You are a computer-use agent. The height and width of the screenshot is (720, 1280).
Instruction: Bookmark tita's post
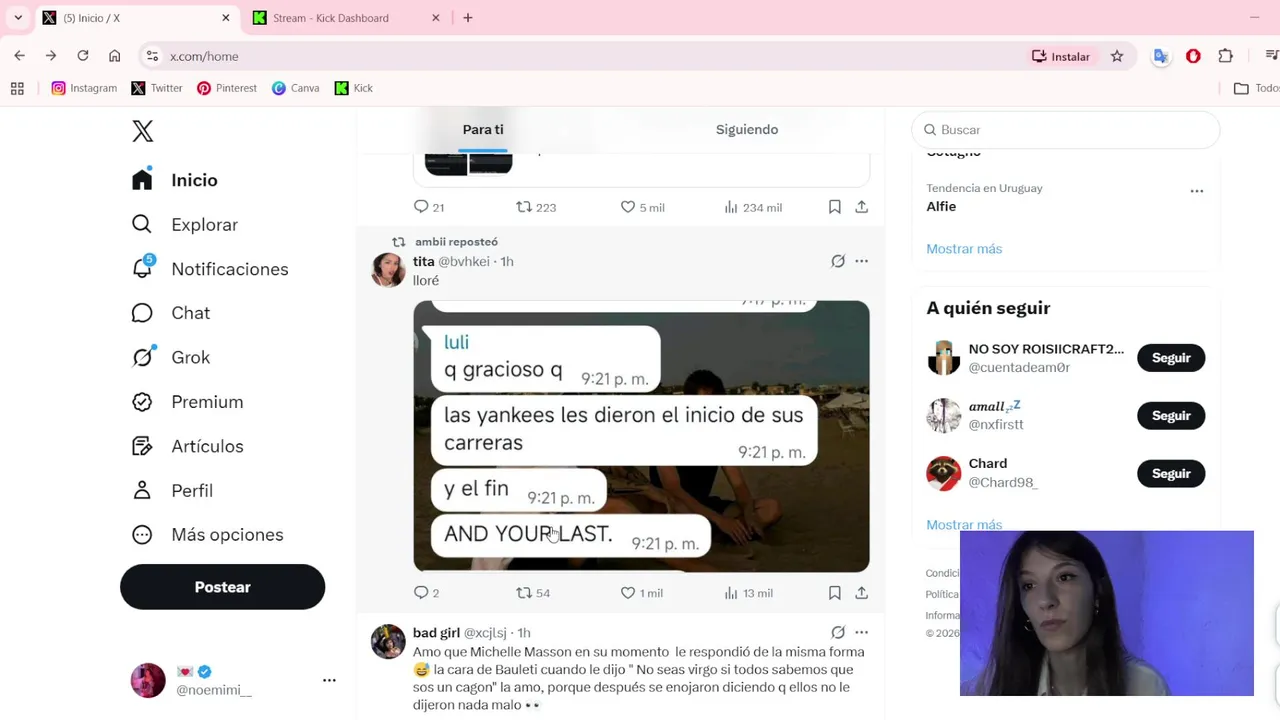(834, 593)
